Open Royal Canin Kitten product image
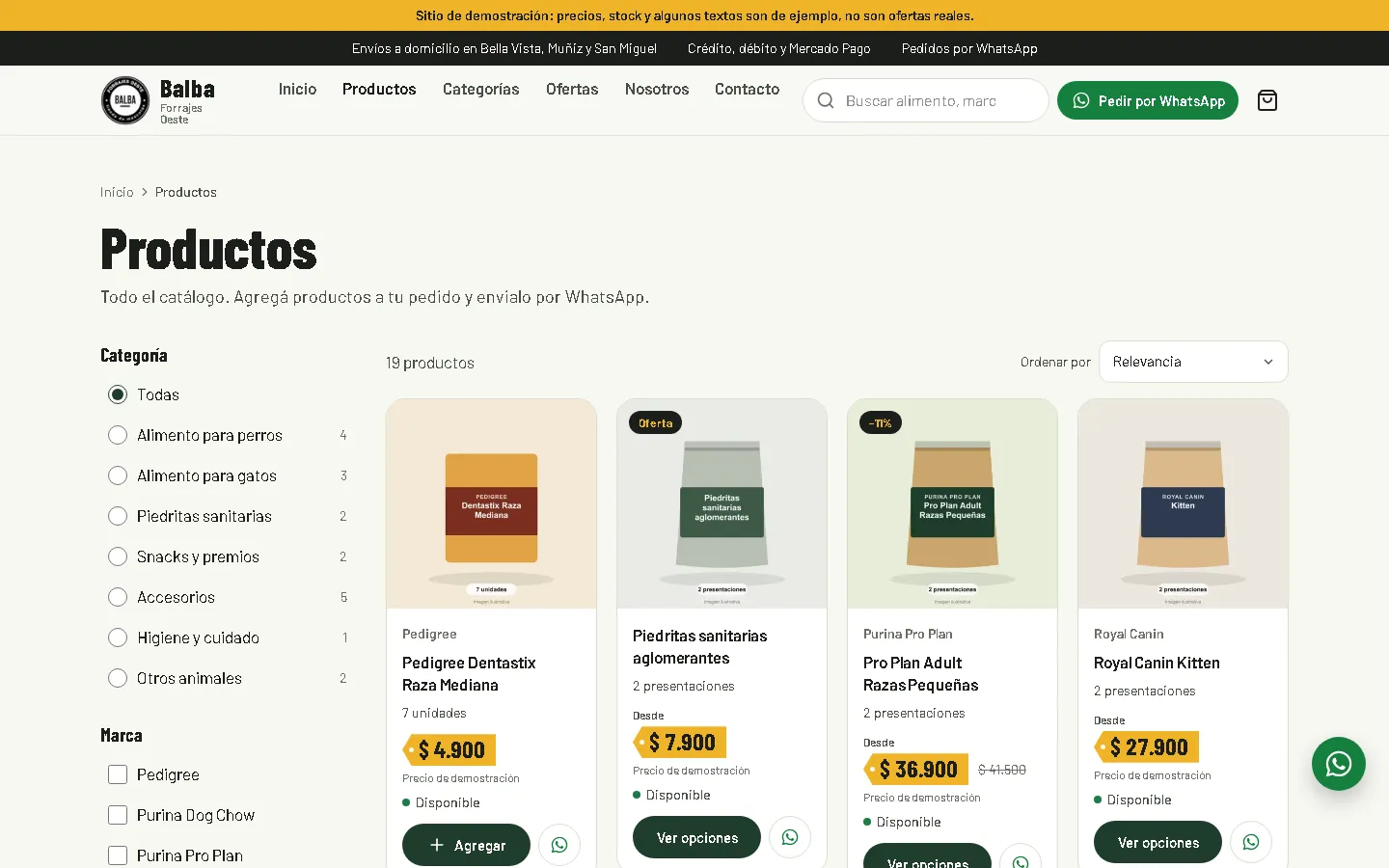1389x868 pixels. (1183, 503)
